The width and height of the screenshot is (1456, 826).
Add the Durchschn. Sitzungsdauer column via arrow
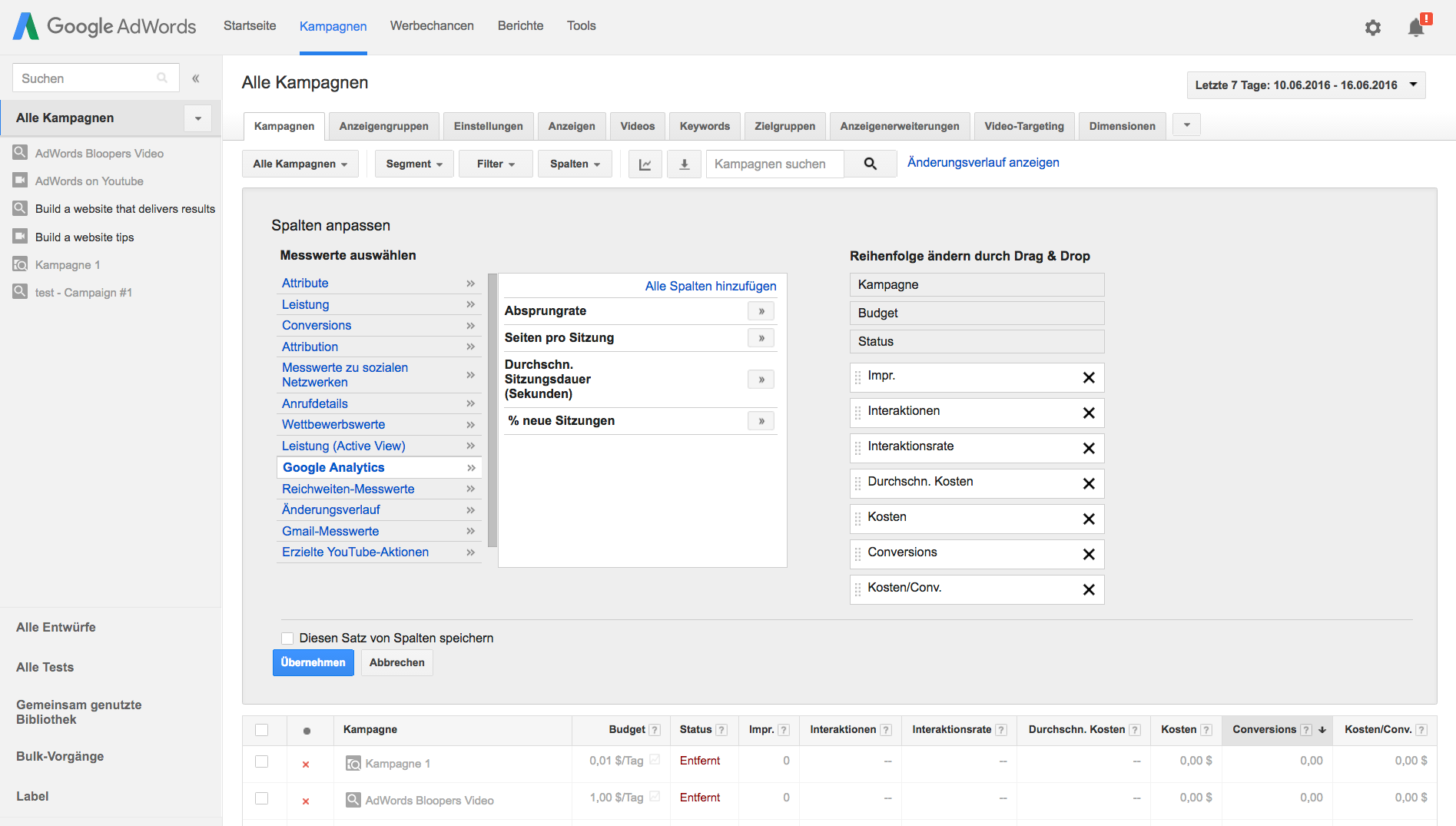pyautogui.click(x=761, y=380)
